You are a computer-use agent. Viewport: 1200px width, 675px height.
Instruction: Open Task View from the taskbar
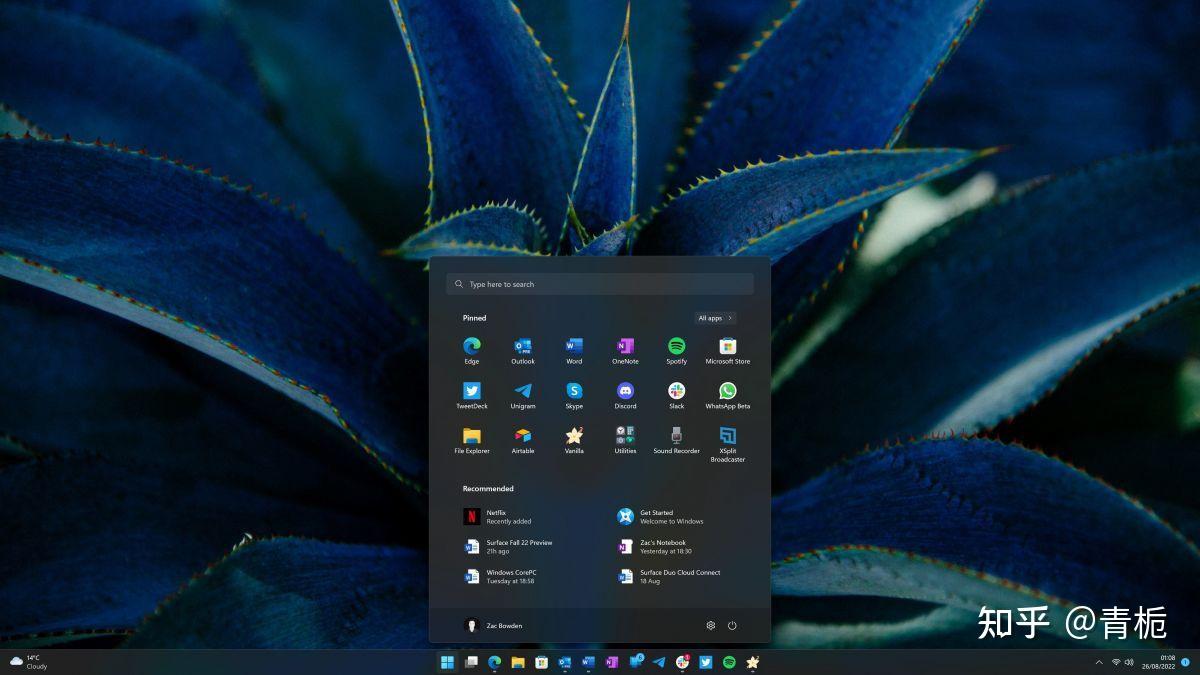click(x=471, y=662)
